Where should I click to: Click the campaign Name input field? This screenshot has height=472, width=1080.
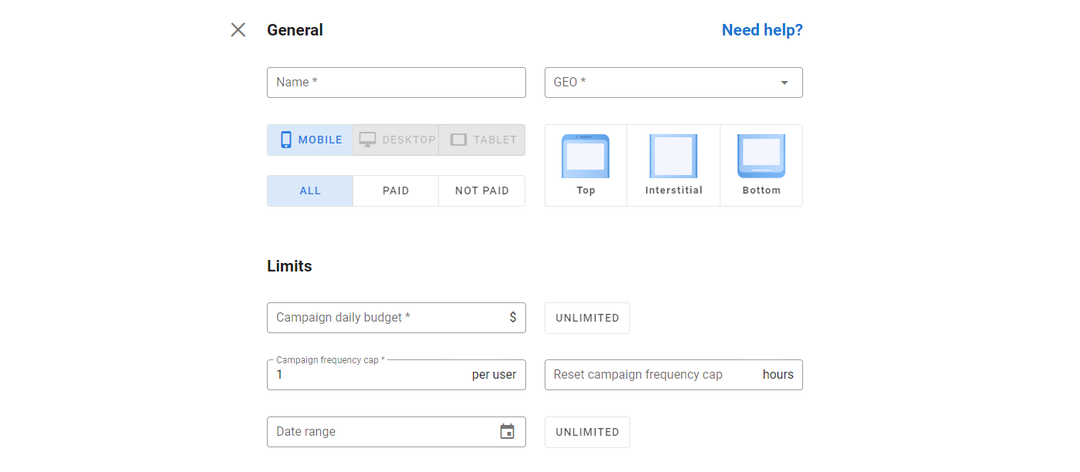click(396, 83)
